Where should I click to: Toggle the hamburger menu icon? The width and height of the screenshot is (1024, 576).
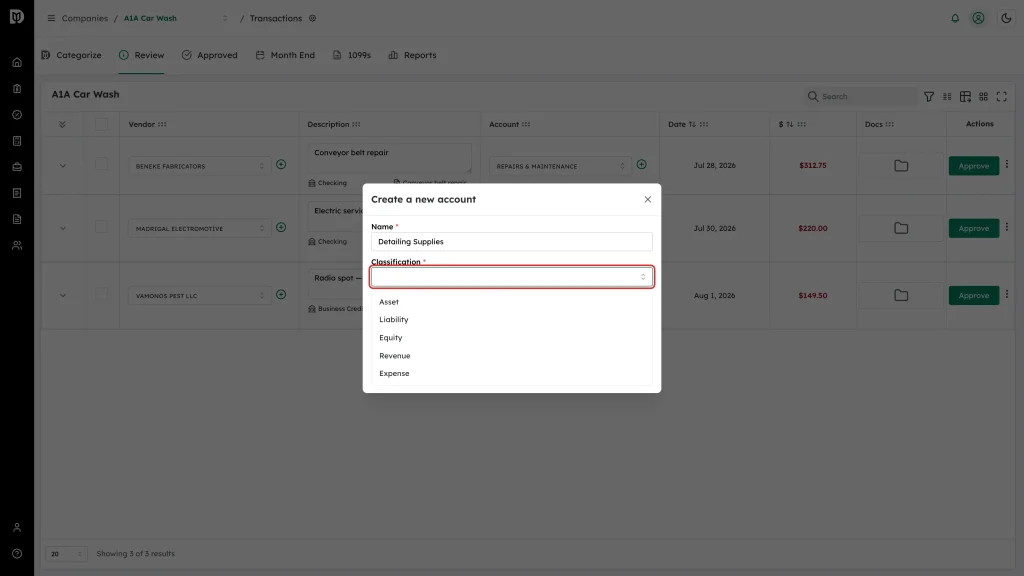tap(51, 18)
